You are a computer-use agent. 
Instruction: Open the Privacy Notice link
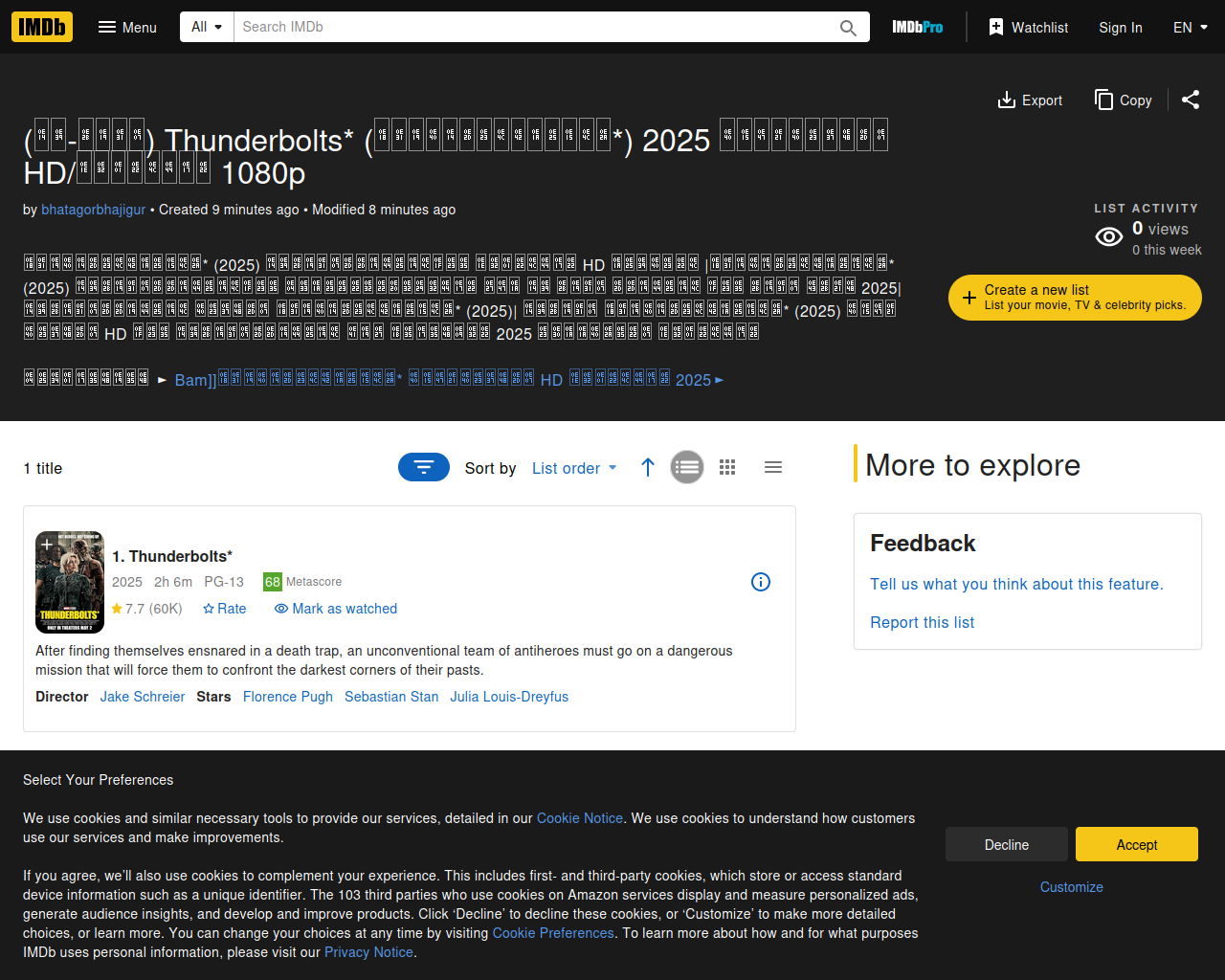(x=368, y=952)
